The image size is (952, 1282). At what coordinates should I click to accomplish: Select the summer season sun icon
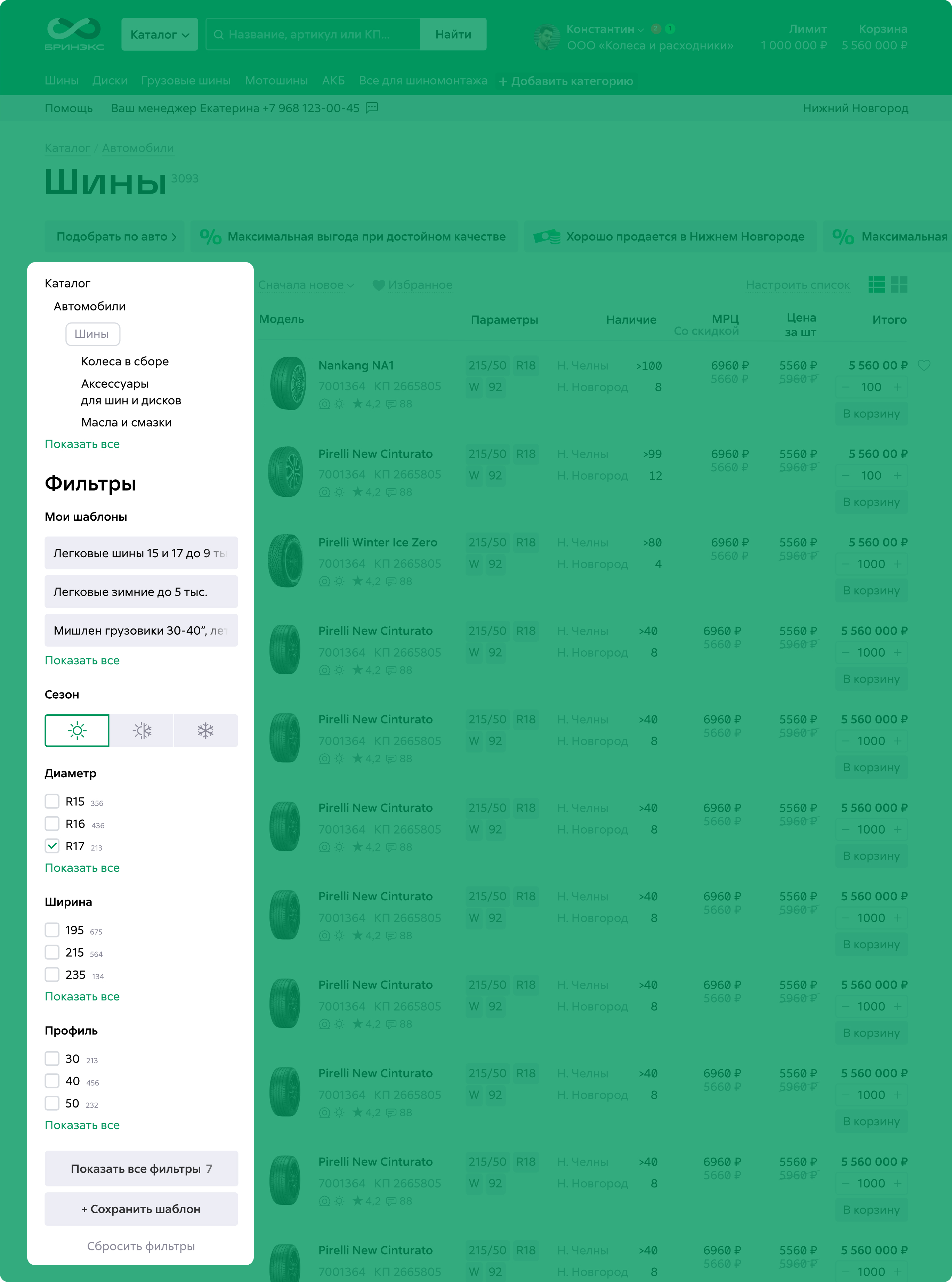click(76, 731)
